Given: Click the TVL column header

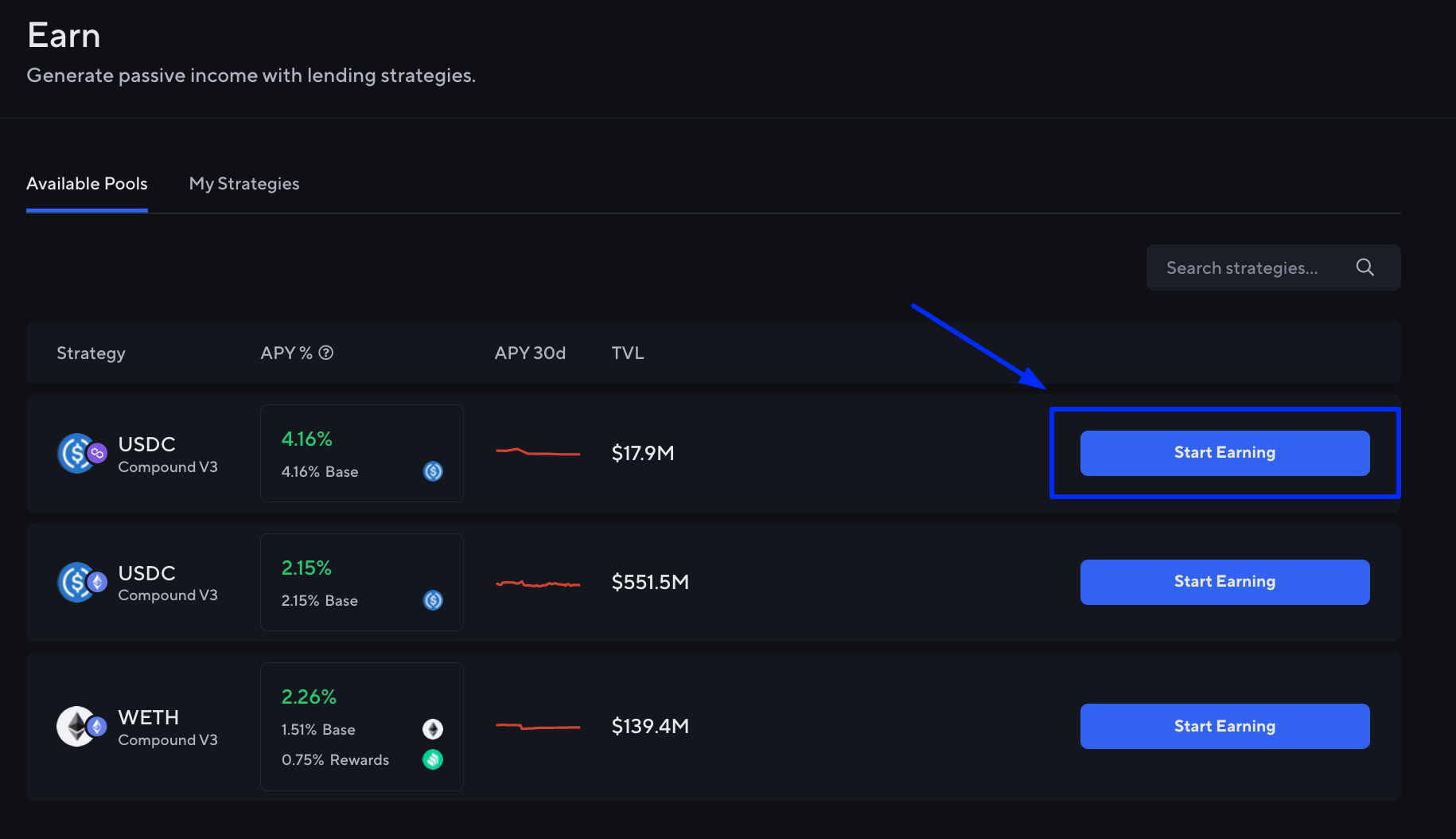Looking at the screenshot, I should 628,352.
